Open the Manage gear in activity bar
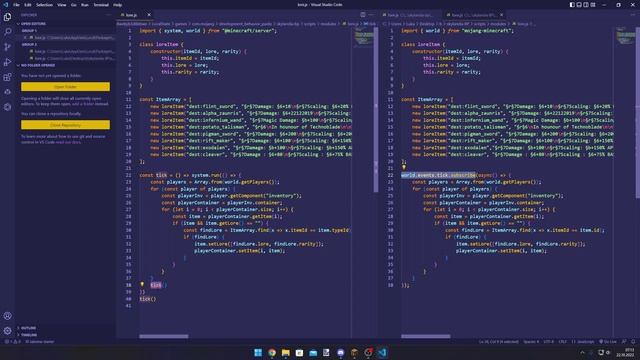640x360 pixels. point(7,331)
